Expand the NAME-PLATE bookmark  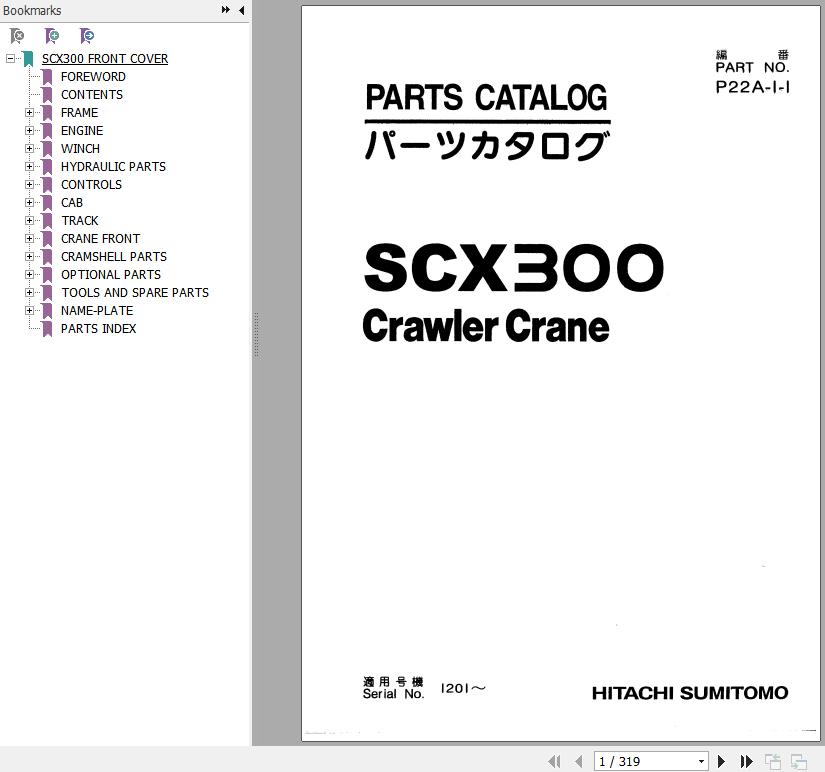pyautogui.click(x=29, y=310)
